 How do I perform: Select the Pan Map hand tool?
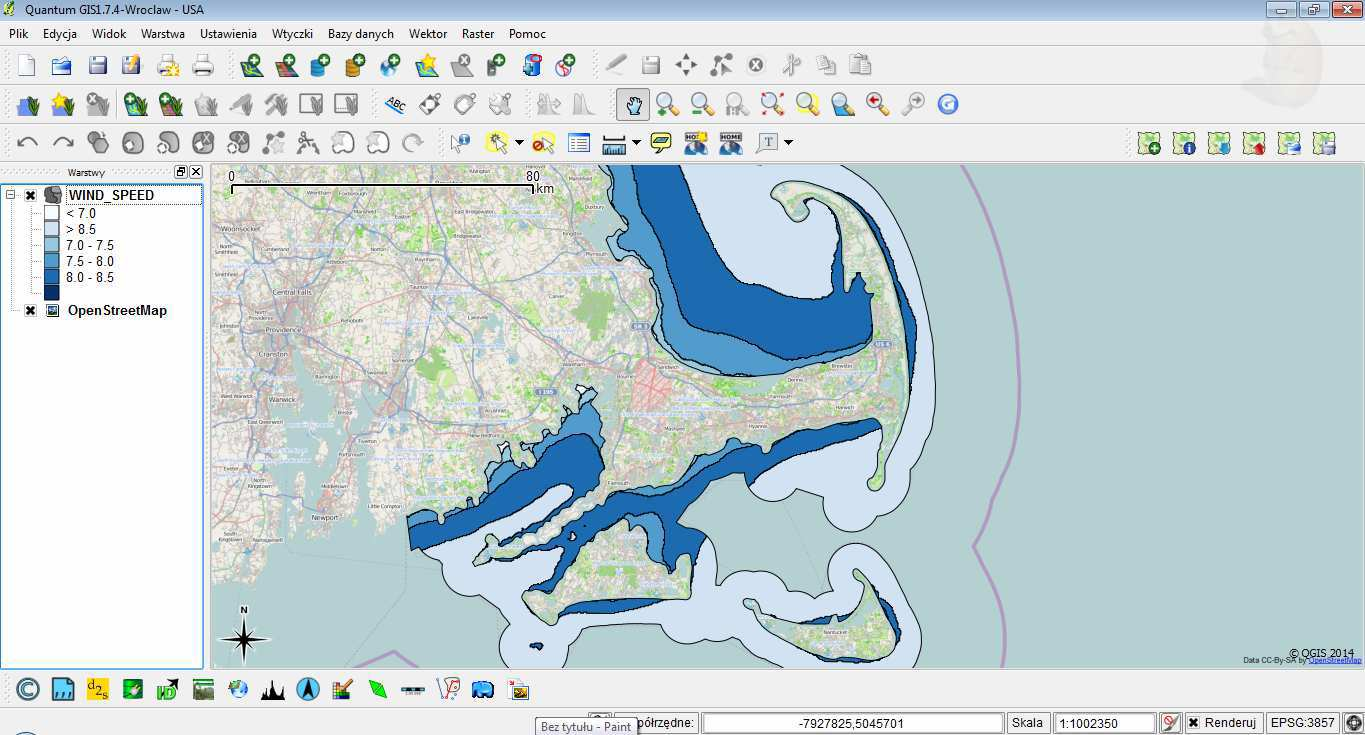pos(633,104)
